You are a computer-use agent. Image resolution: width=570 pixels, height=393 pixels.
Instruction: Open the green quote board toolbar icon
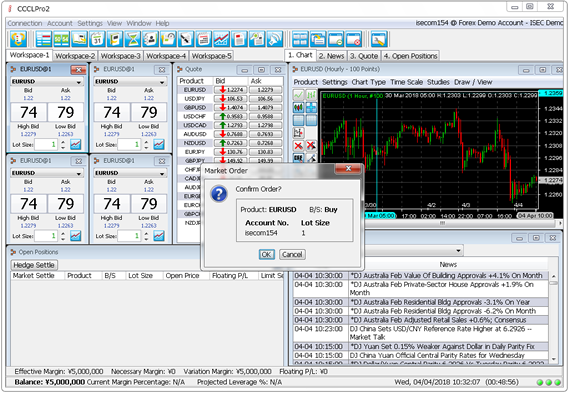tap(61, 39)
